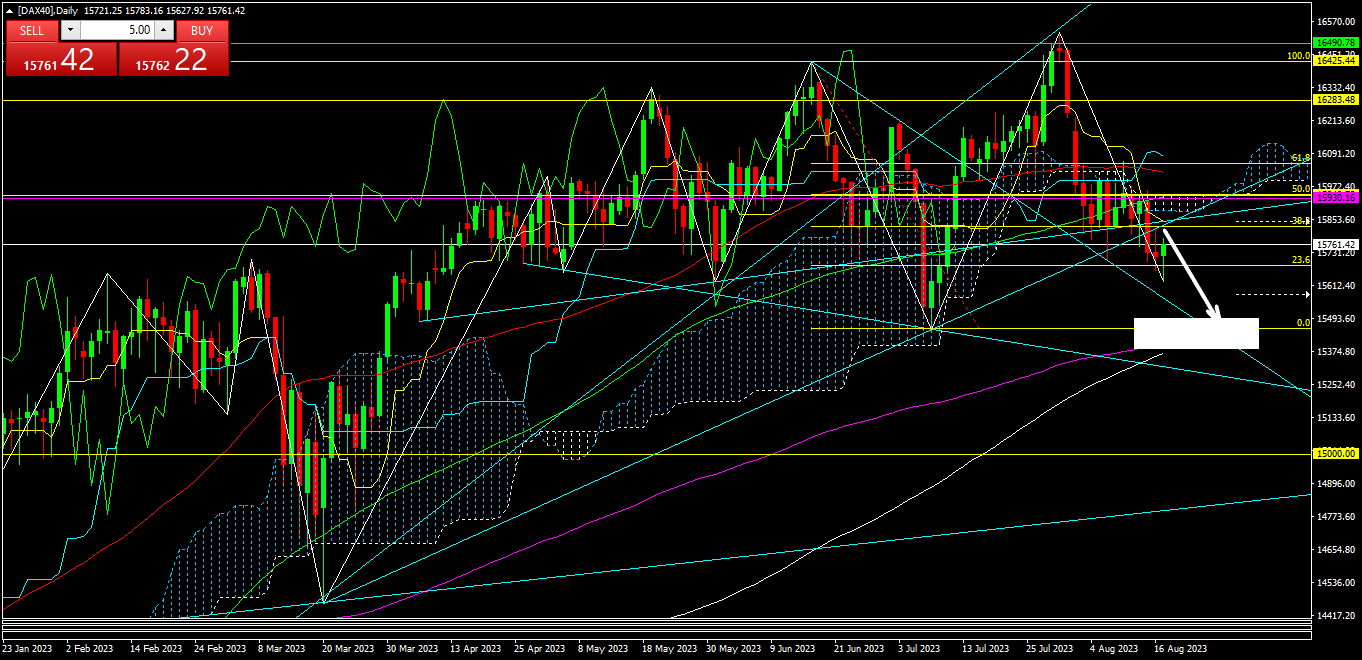Select the green 16490.78 price label
The height and width of the screenshot is (660, 1362).
click(1336, 43)
